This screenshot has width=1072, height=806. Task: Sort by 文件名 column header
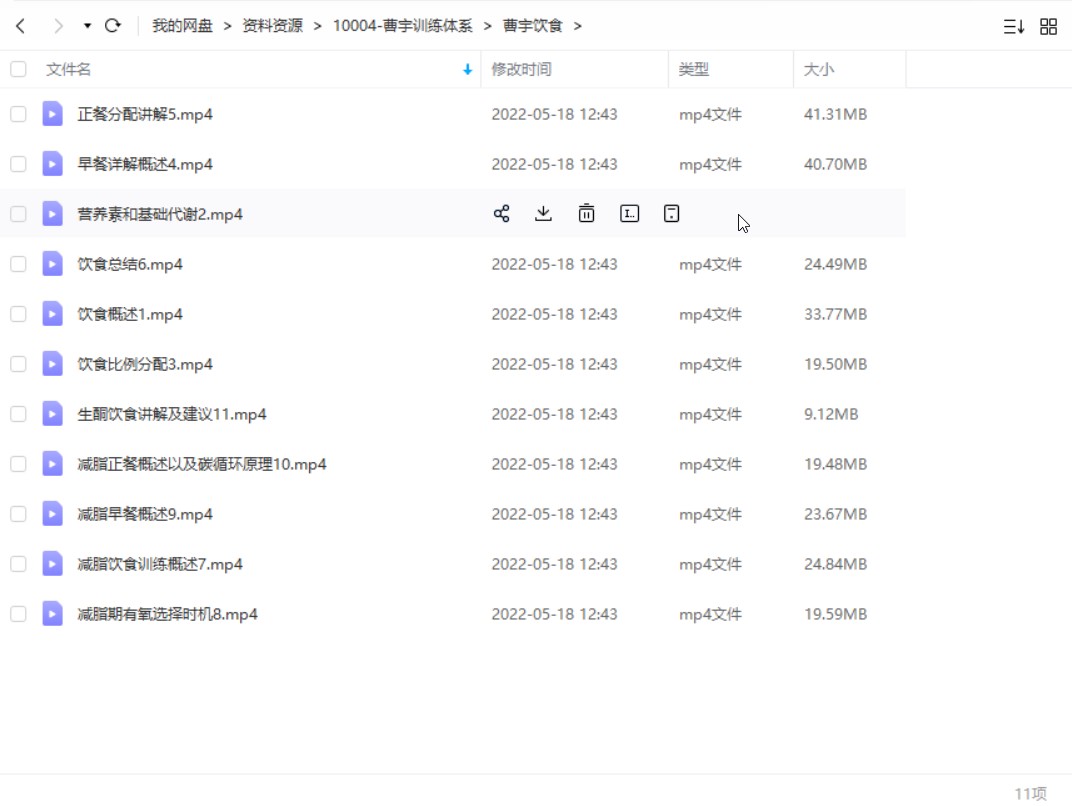tap(68, 69)
